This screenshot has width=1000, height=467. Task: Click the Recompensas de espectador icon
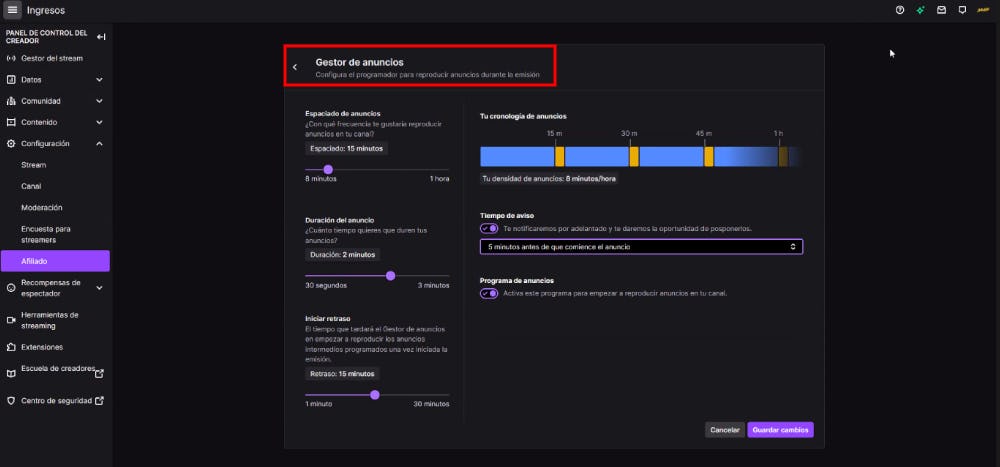(11, 288)
